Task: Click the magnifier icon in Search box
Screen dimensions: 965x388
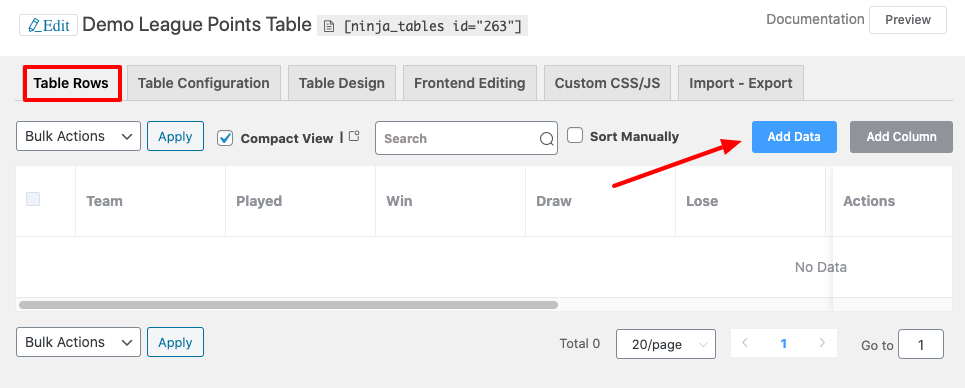Action: (546, 139)
